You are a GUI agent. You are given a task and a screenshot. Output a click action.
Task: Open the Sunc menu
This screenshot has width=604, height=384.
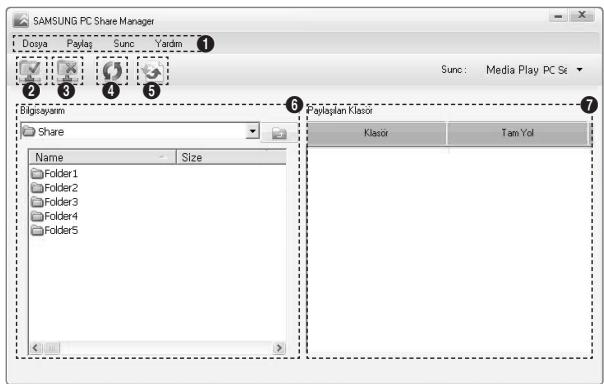coord(124,44)
